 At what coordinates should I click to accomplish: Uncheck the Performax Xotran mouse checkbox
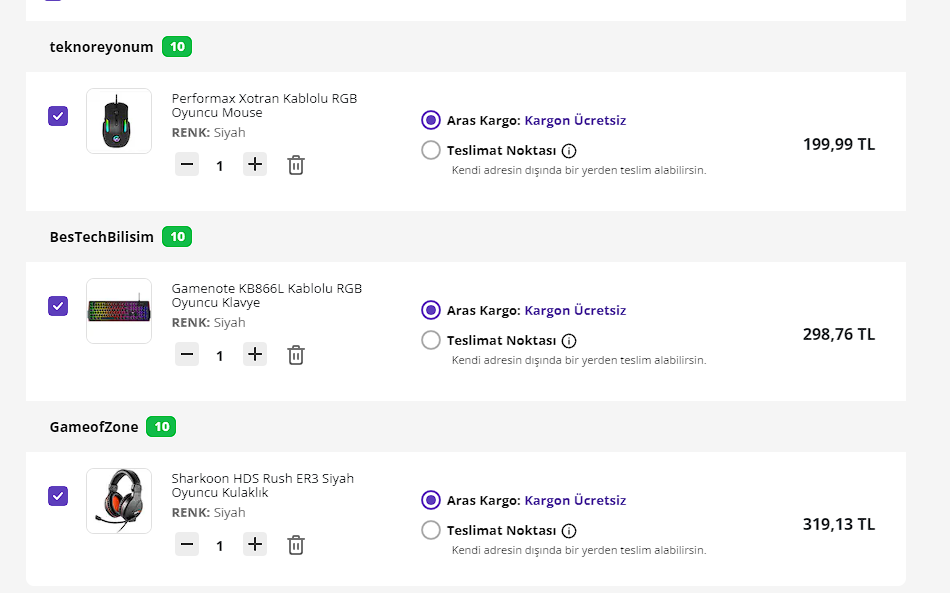58,116
